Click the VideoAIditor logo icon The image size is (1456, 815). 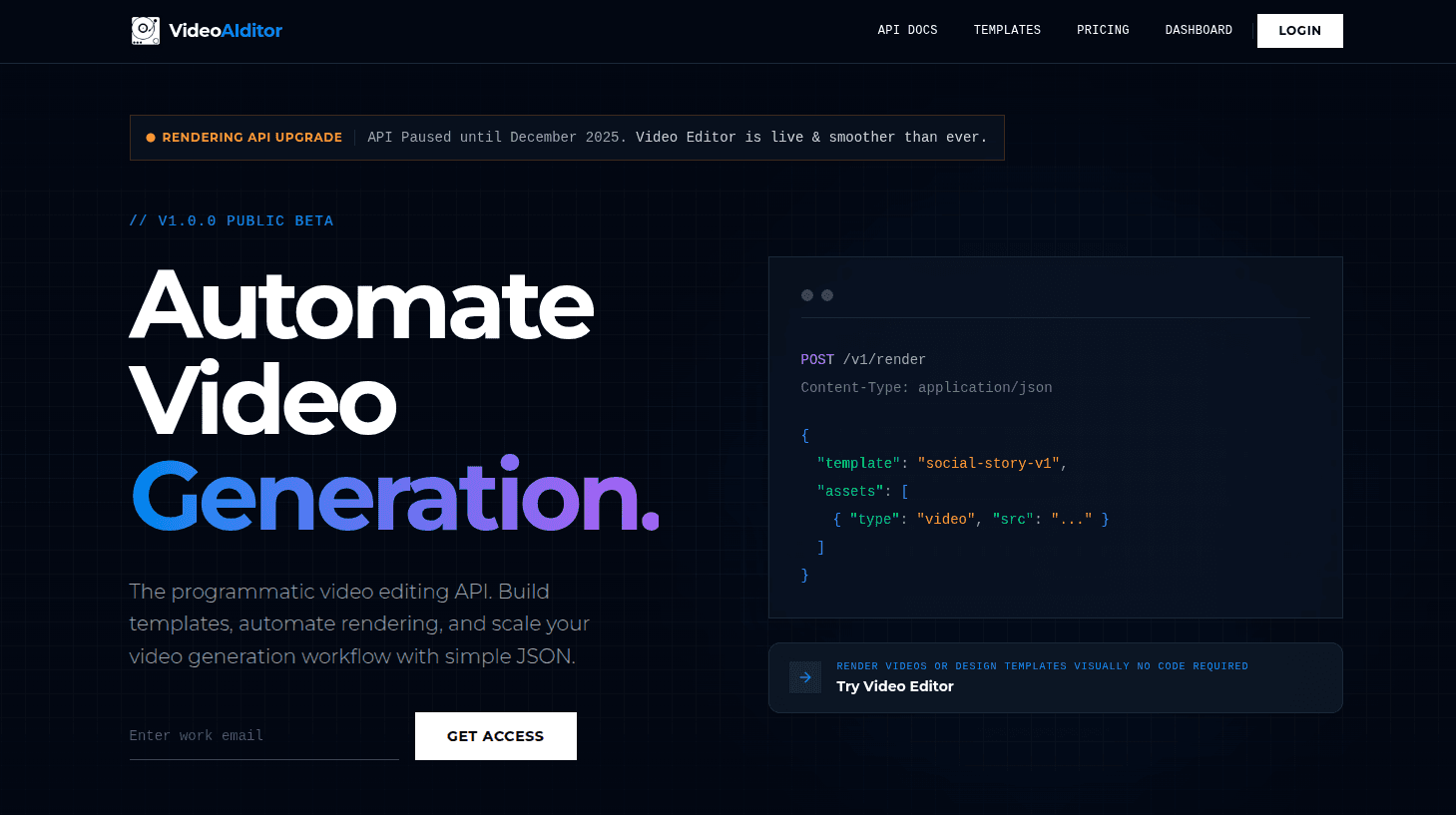click(145, 31)
